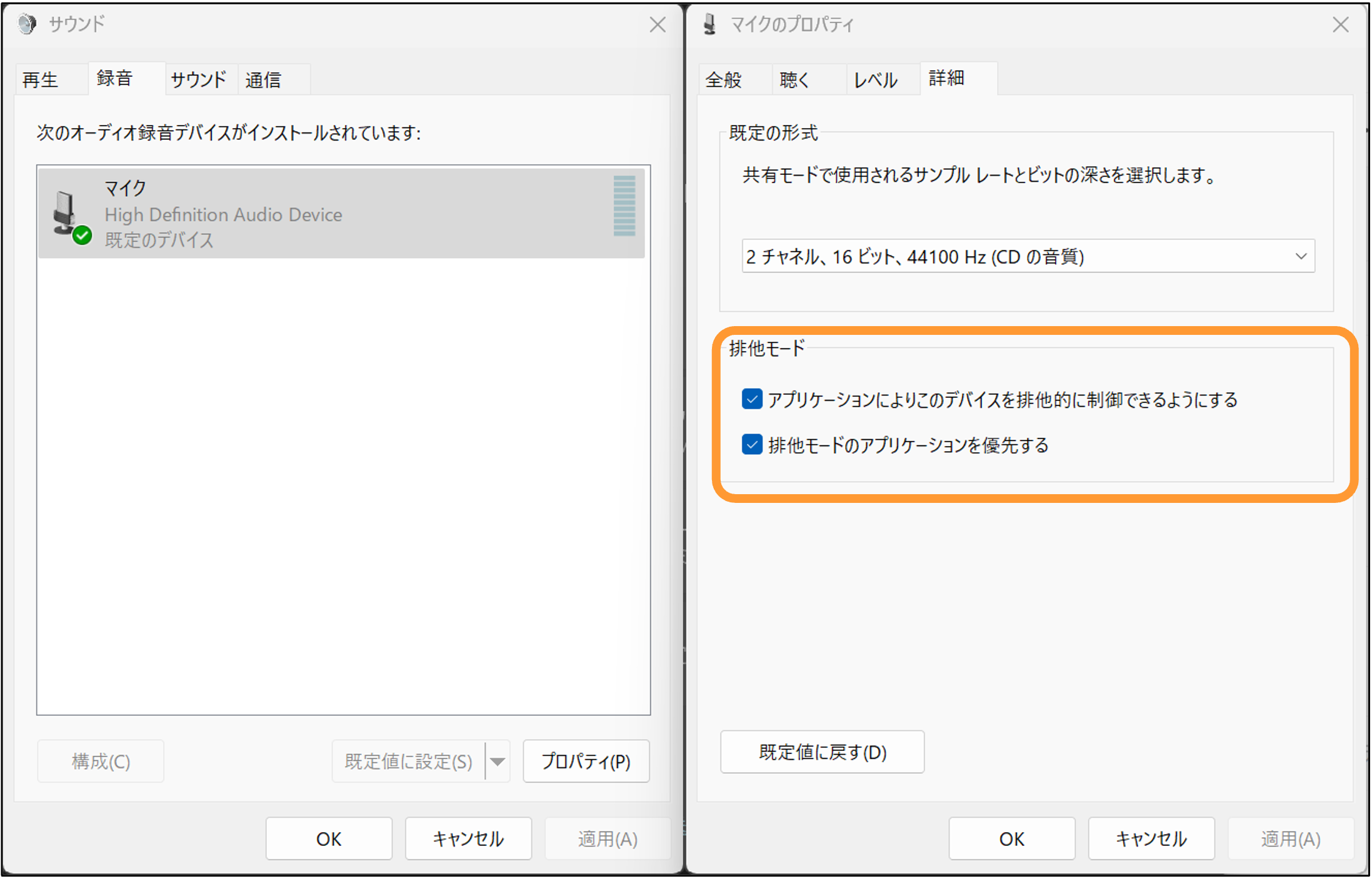The image size is (1372, 879).
Task: Click the 既定値に戻す(D) button
Action: point(822,752)
